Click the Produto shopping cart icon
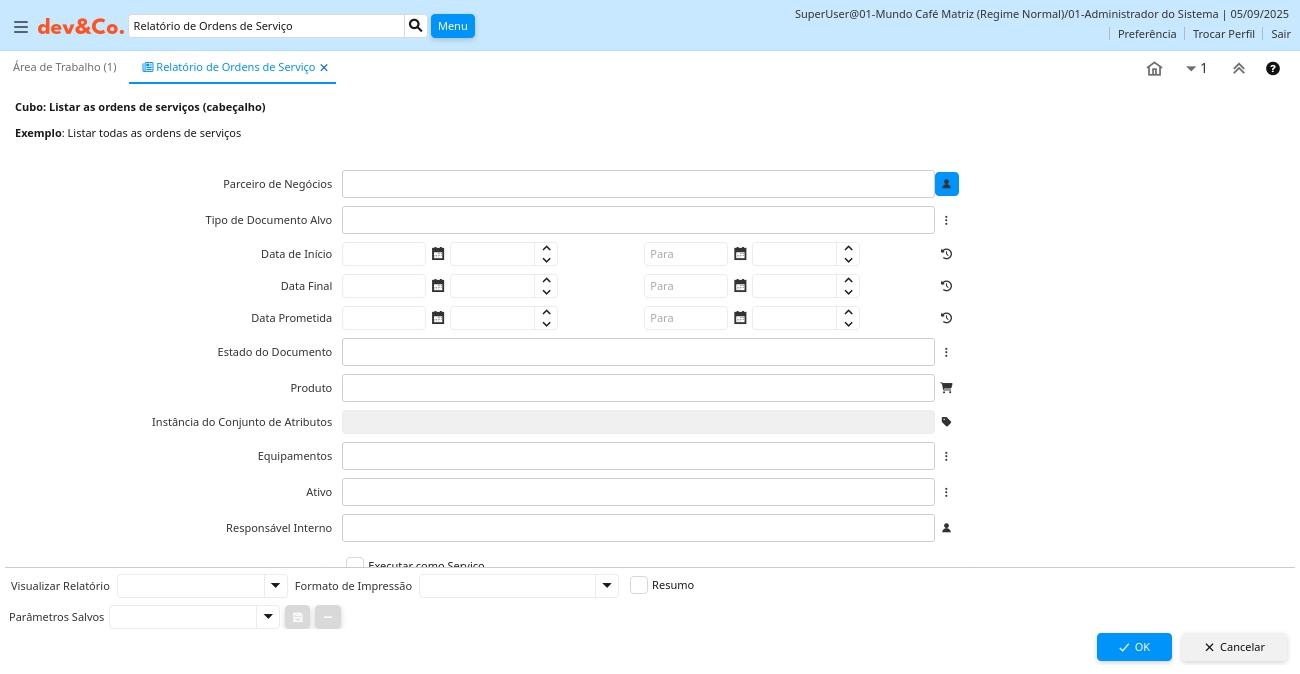 (947, 387)
